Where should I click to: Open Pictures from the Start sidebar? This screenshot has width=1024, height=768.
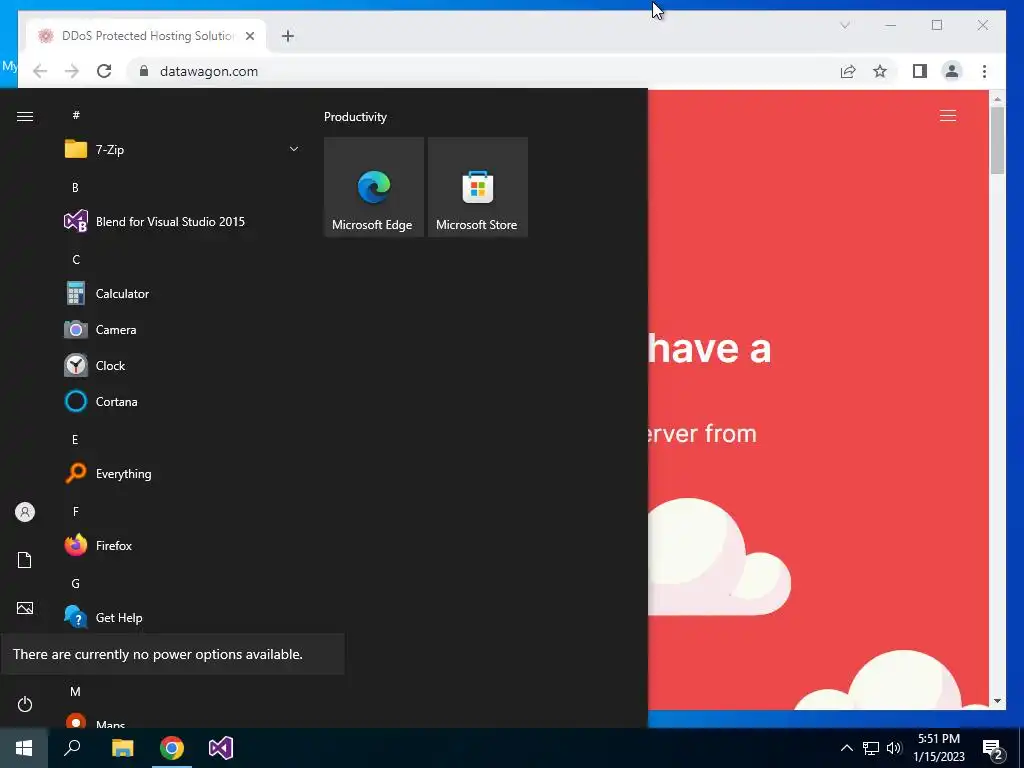pyautogui.click(x=25, y=608)
